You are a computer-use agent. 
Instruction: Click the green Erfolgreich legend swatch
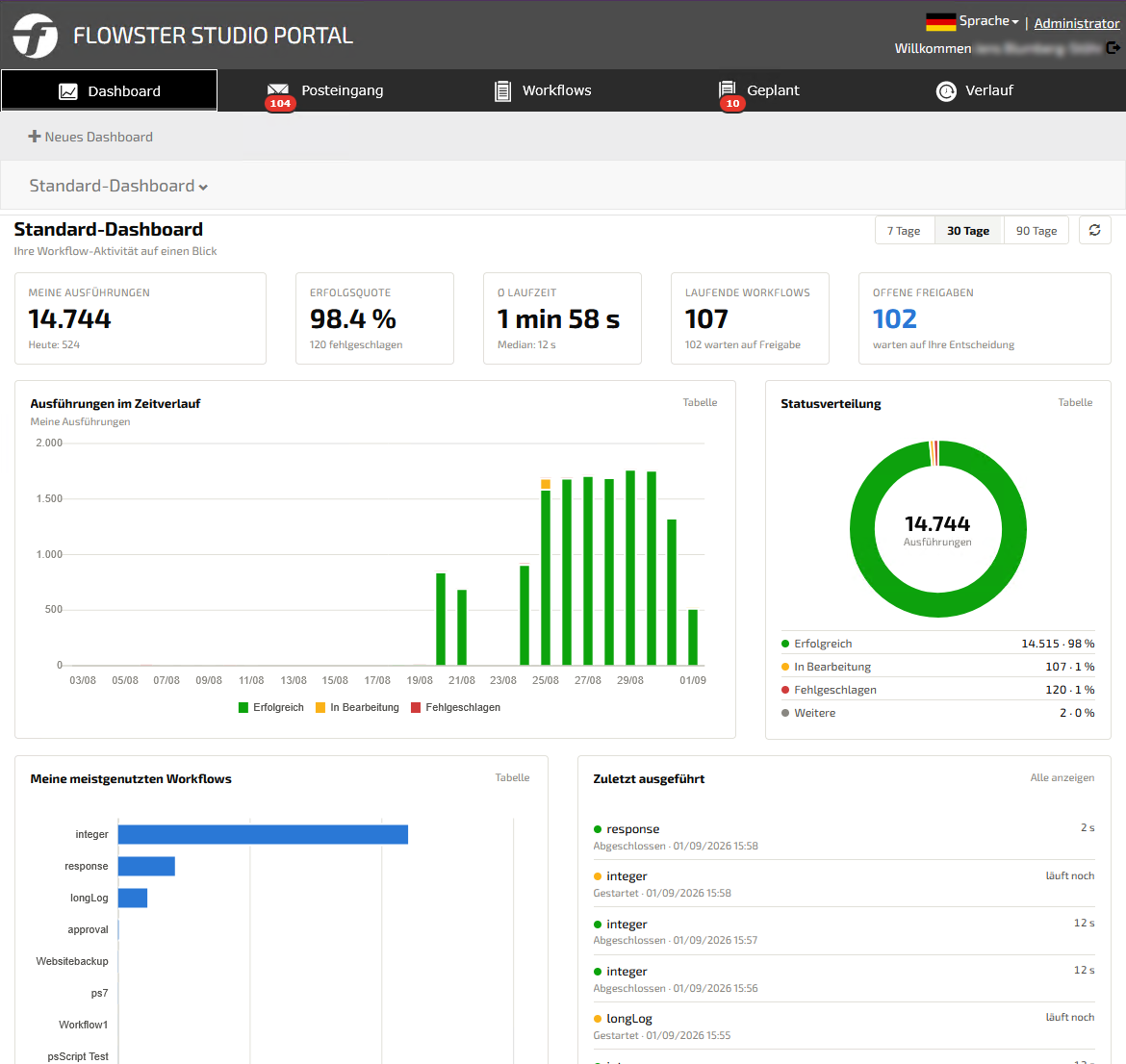243,707
